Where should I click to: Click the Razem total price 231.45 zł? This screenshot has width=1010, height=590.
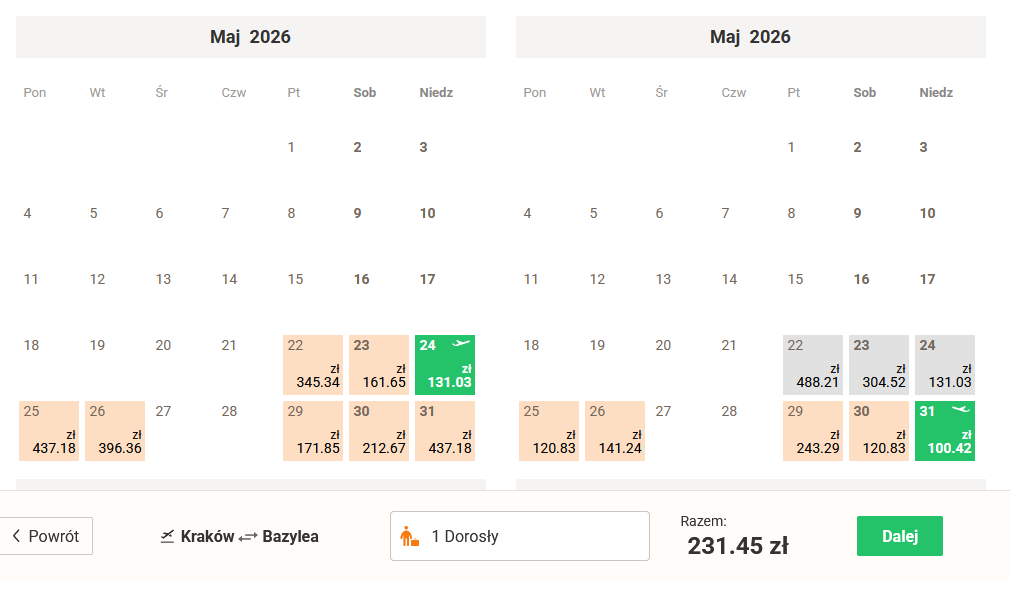point(738,546)
